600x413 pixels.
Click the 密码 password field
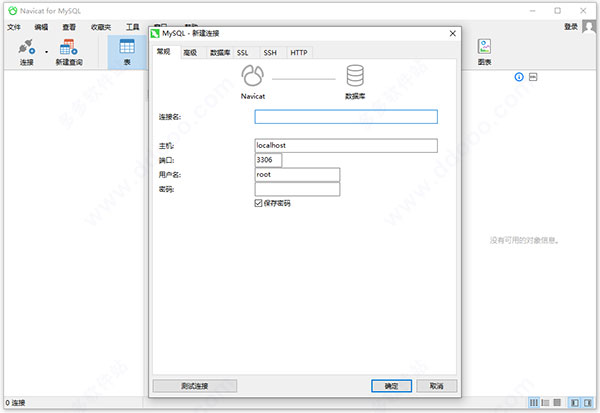tap(297, 189)
